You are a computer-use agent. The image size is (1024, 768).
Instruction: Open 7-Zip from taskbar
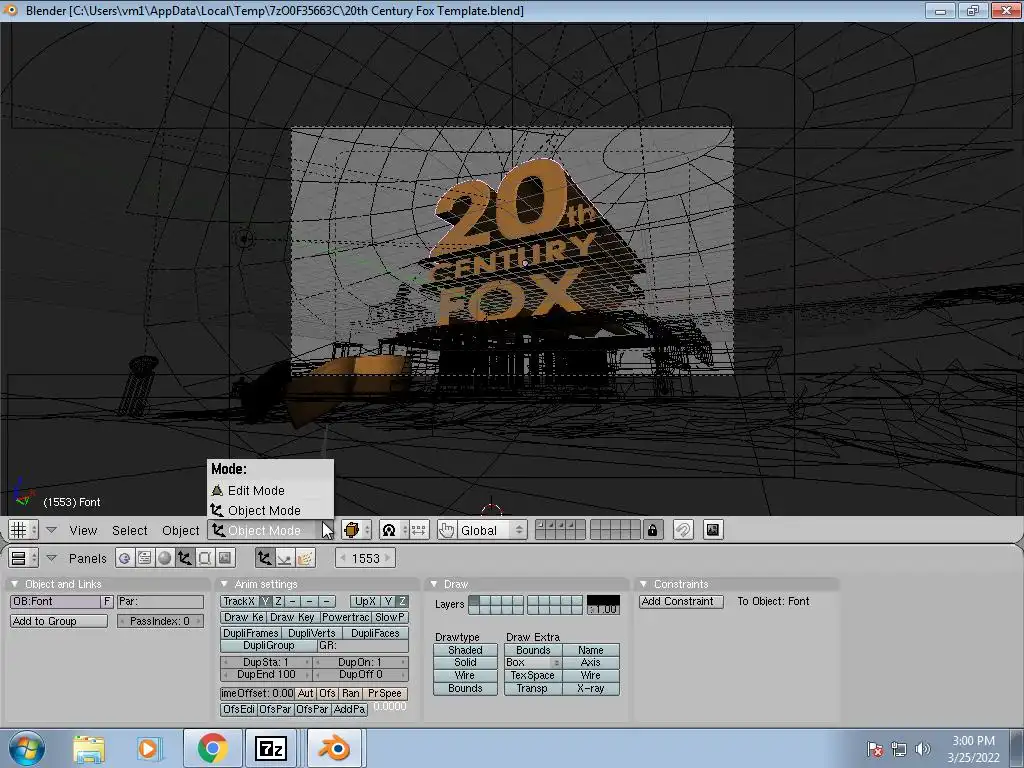click(271, 748)
